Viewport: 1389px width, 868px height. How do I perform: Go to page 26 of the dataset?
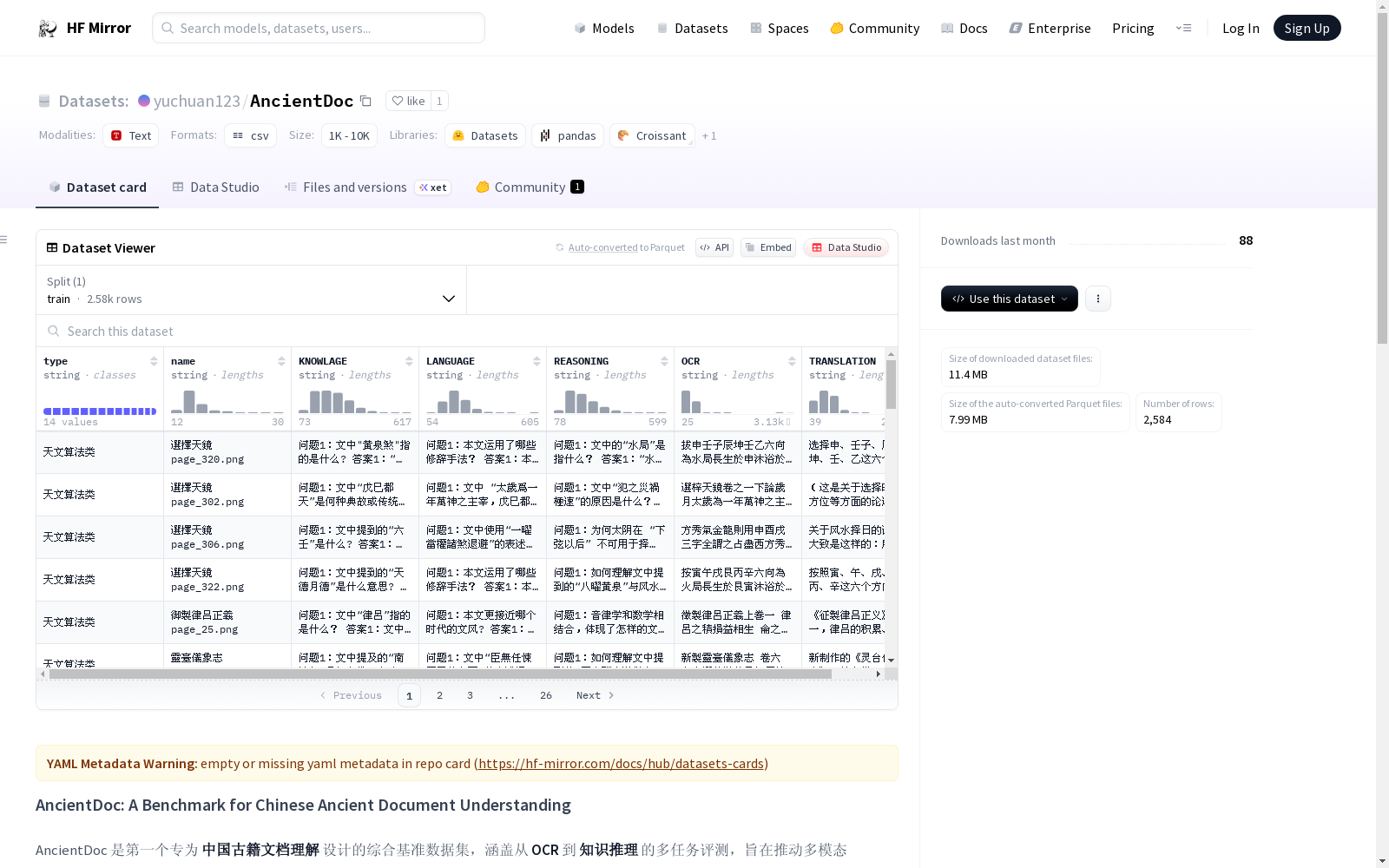pos(546,695)
